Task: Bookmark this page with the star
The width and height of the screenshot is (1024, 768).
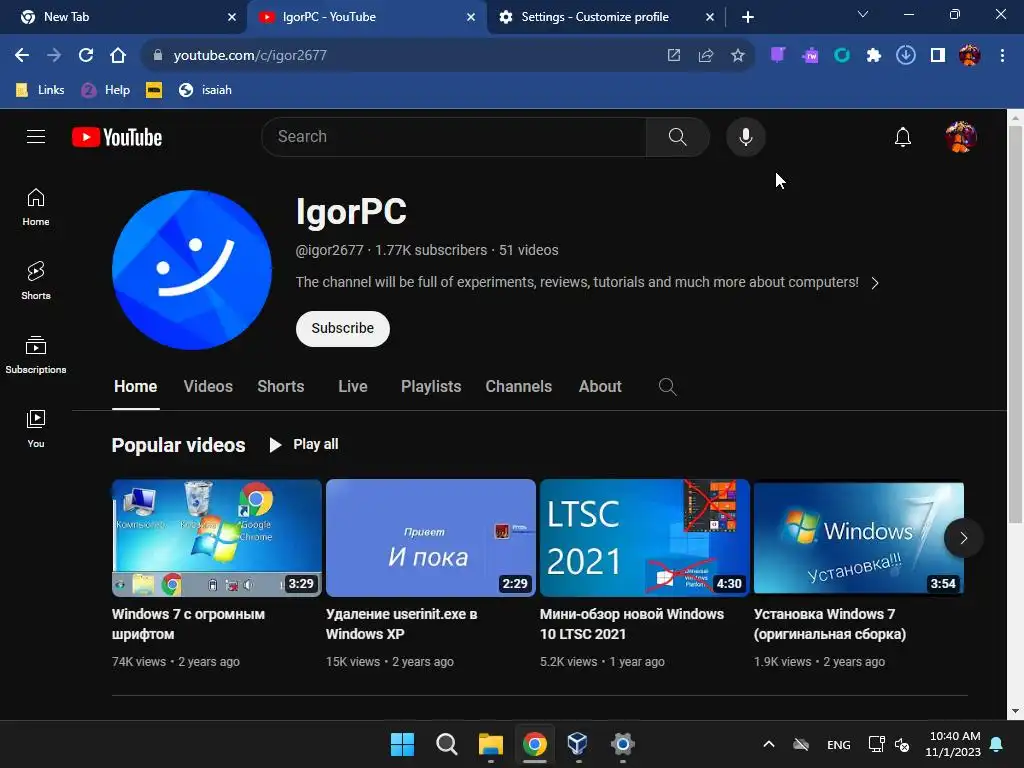Action: (x=737, y=56)
